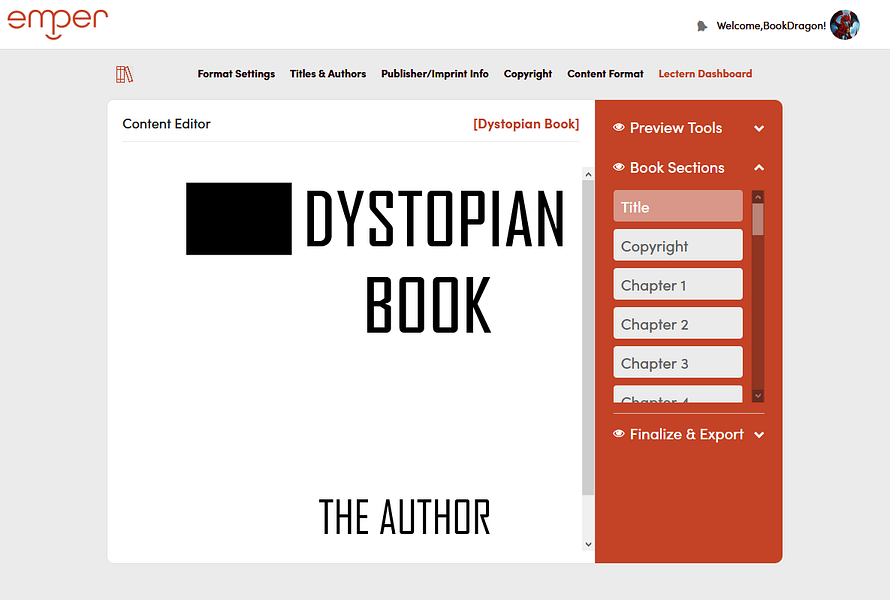Collapse the Book Sections chevron
Viewport: 890px width, 600px height.
click(x=759, y=167)
